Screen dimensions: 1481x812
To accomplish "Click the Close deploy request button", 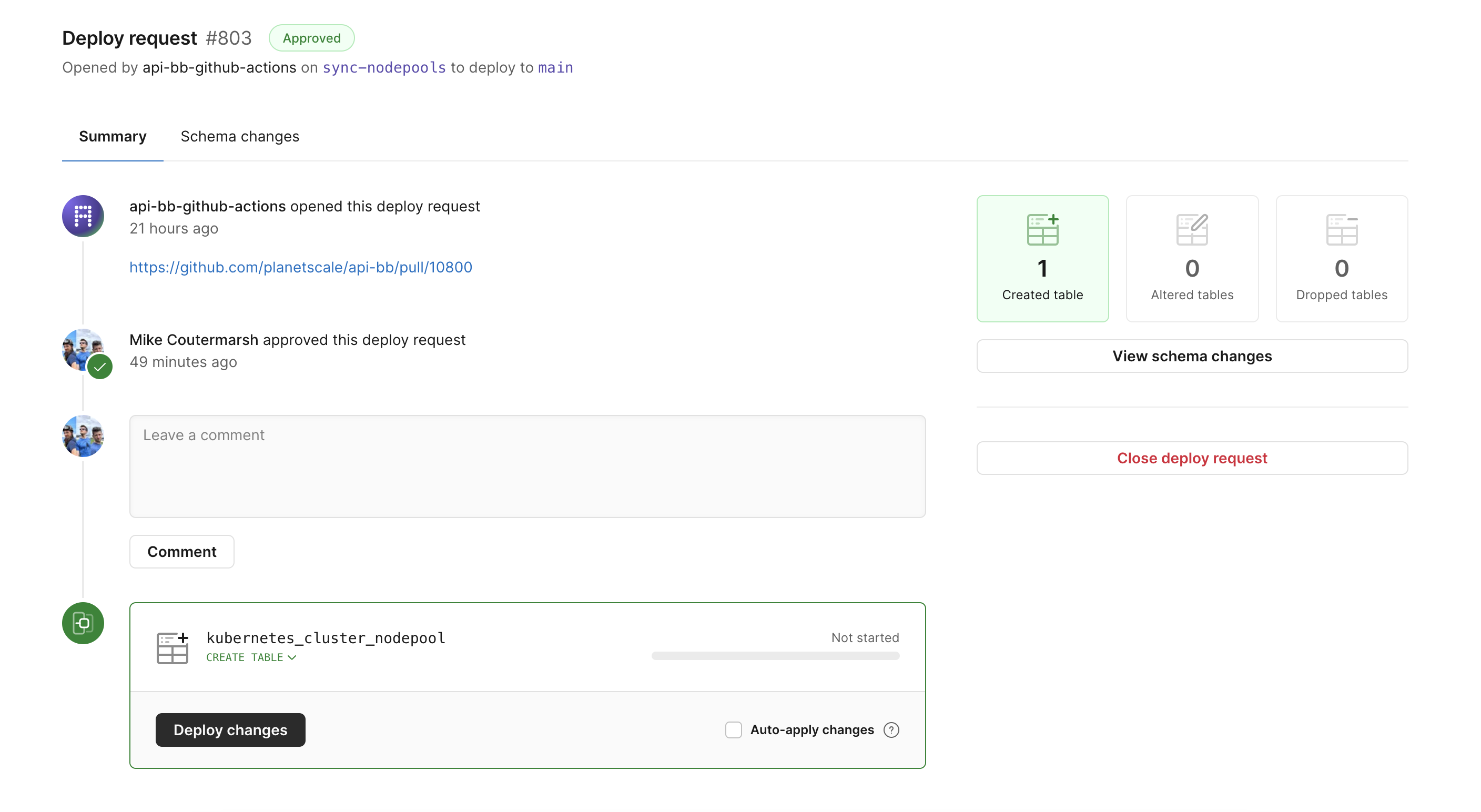I will [x=1192, y=458].
